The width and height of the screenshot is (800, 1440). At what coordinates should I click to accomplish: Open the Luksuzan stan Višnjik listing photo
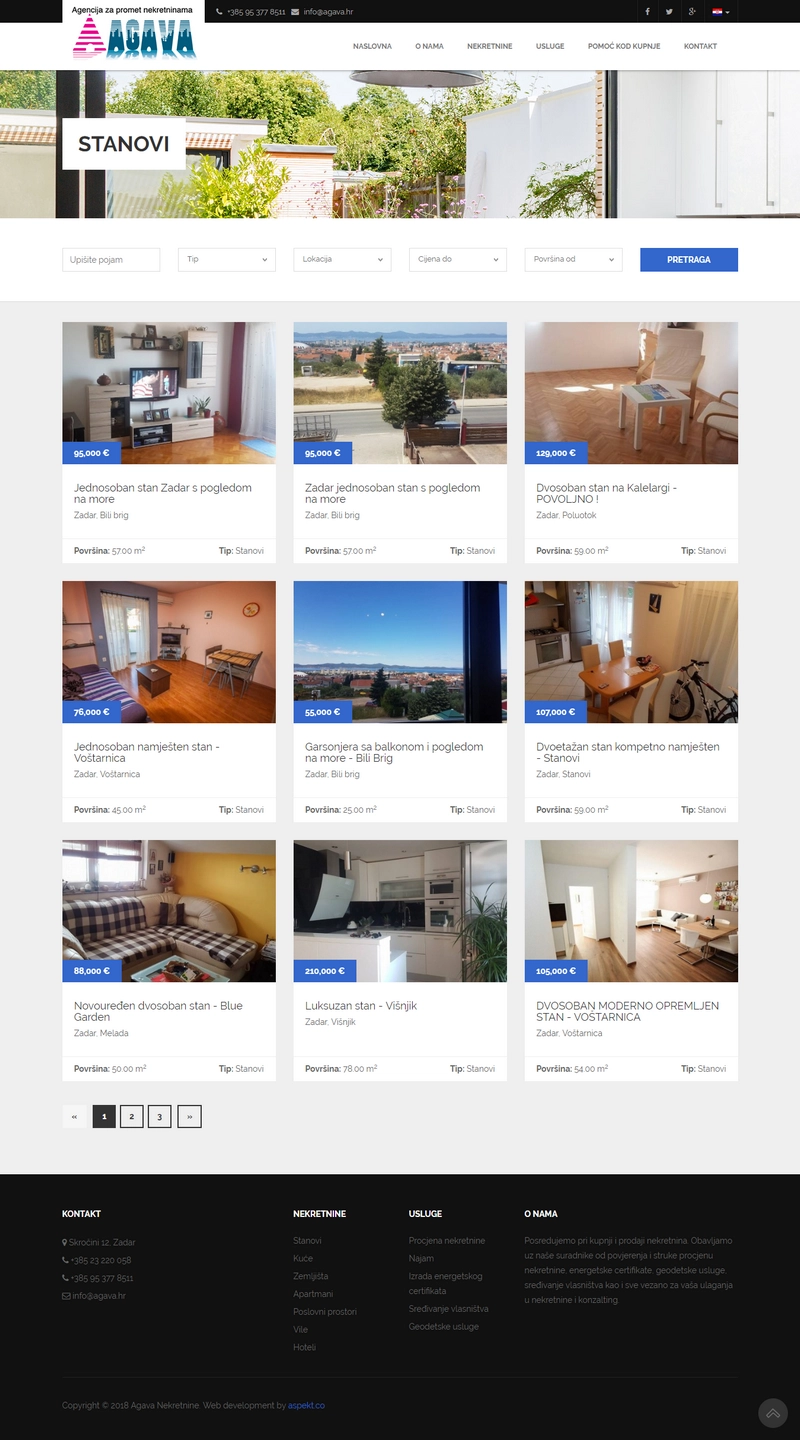coord(400,911)
